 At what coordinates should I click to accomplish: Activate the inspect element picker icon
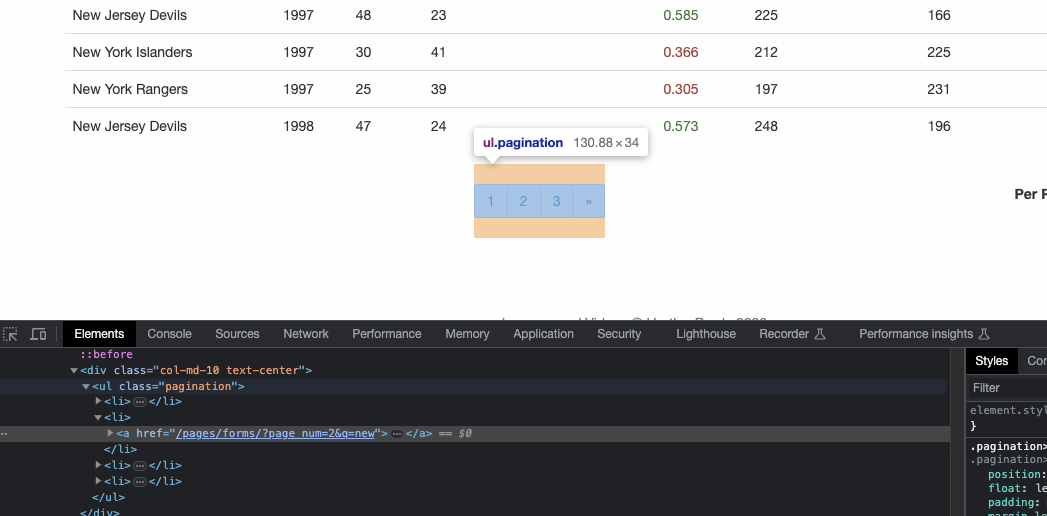tap(11, 334)
